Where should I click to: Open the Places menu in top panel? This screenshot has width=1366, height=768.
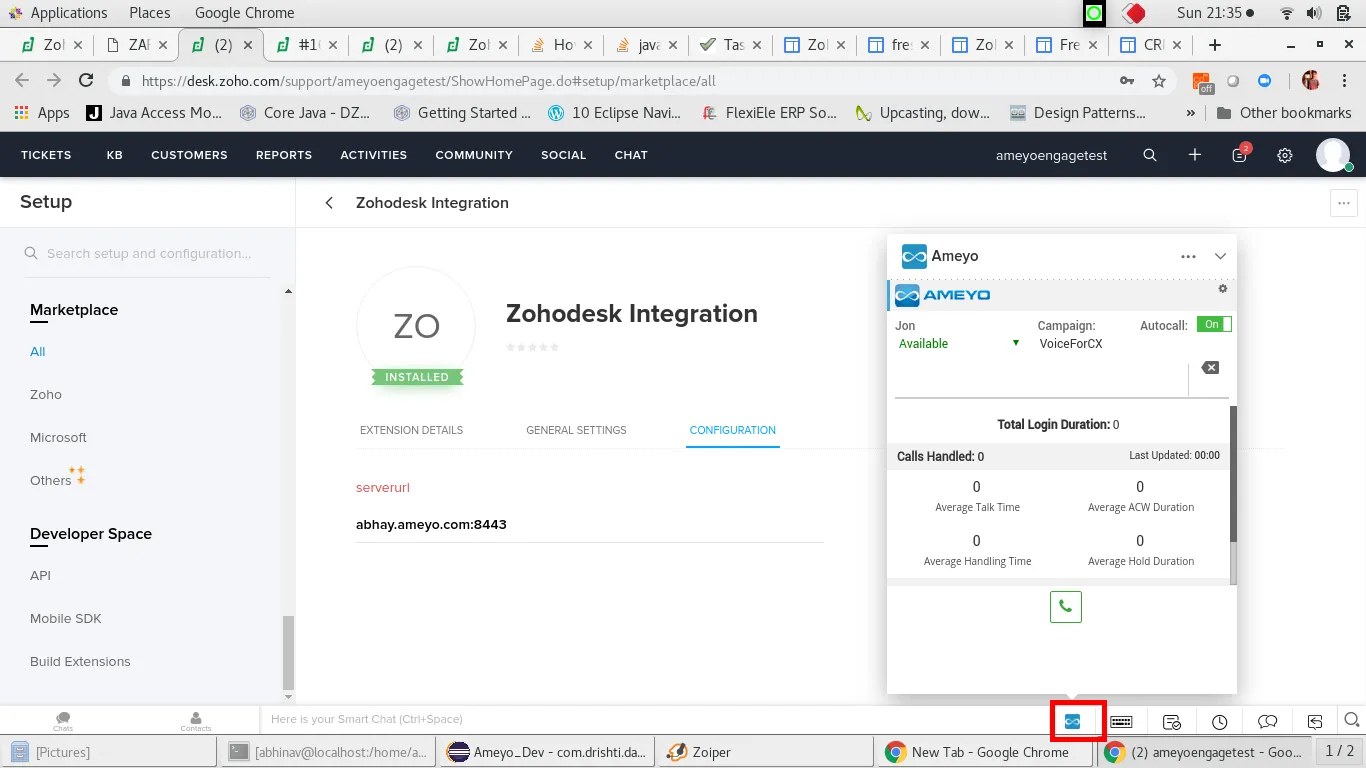click(149, 13)
